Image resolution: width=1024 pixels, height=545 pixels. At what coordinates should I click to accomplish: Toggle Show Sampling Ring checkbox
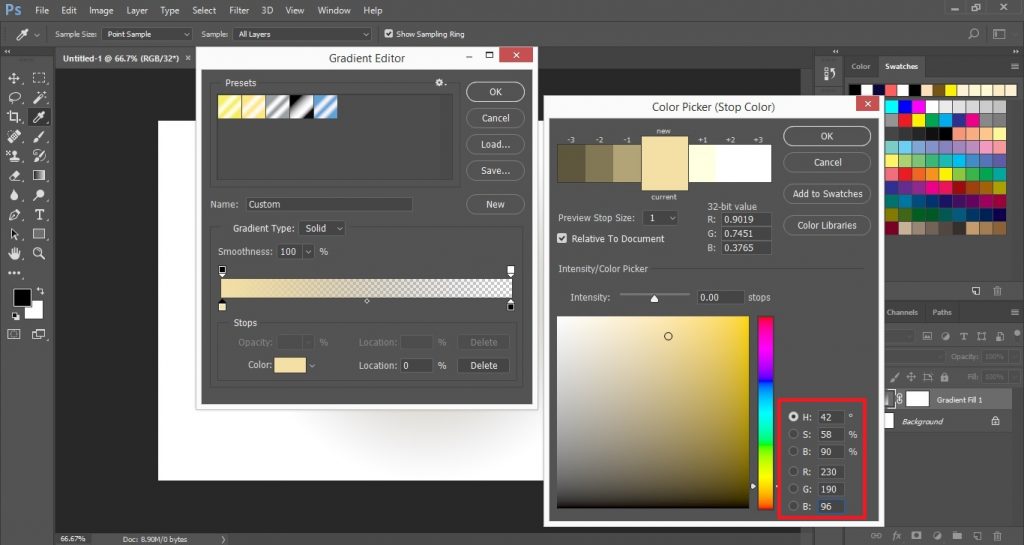coord(389,34)
